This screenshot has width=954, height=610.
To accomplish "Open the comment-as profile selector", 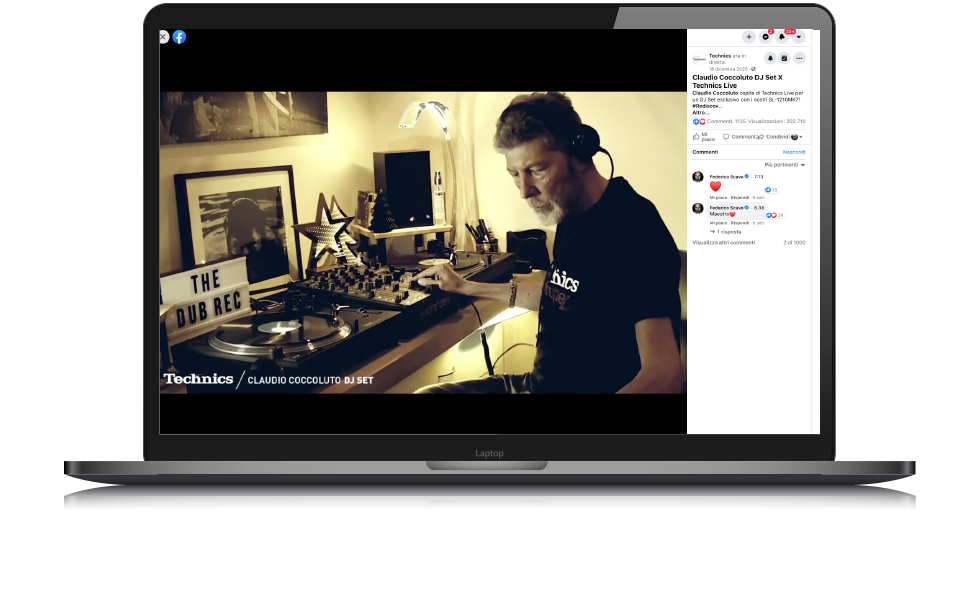I will 796,137.
